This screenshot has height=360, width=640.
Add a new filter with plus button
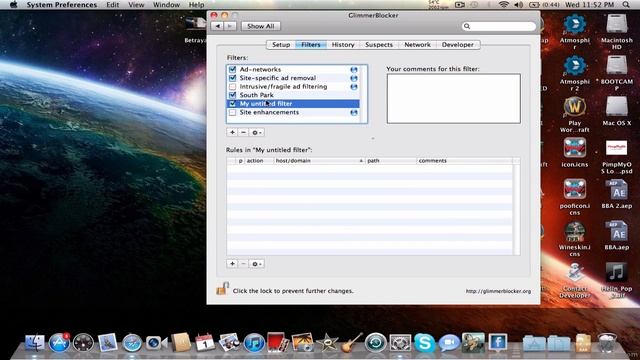coord(232,133)
